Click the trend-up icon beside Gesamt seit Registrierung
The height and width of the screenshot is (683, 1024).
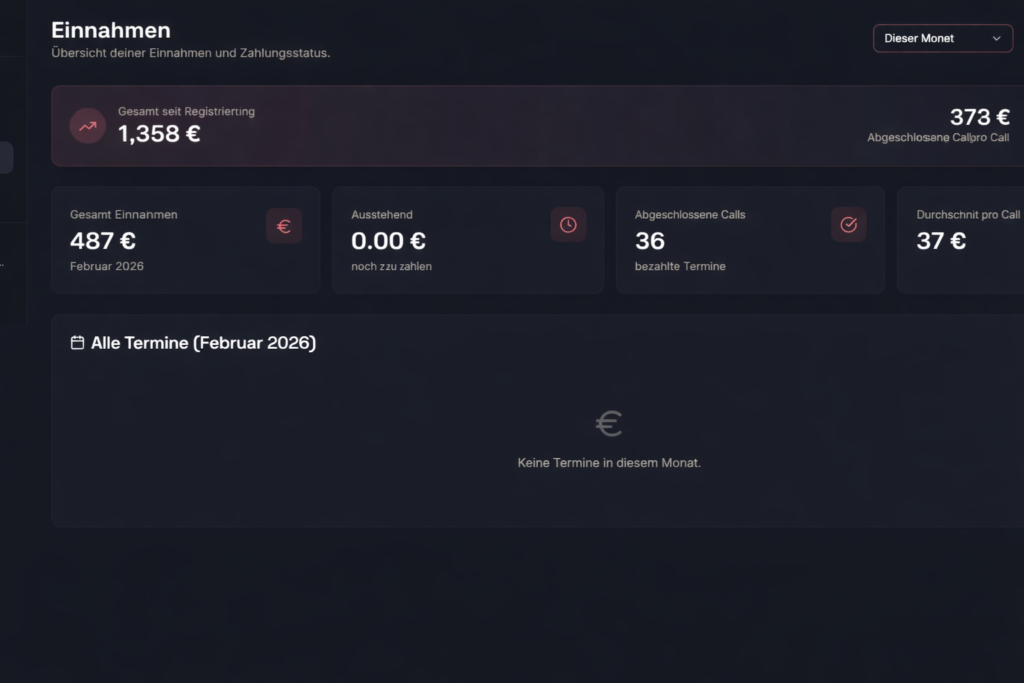[x=88, y=126]
